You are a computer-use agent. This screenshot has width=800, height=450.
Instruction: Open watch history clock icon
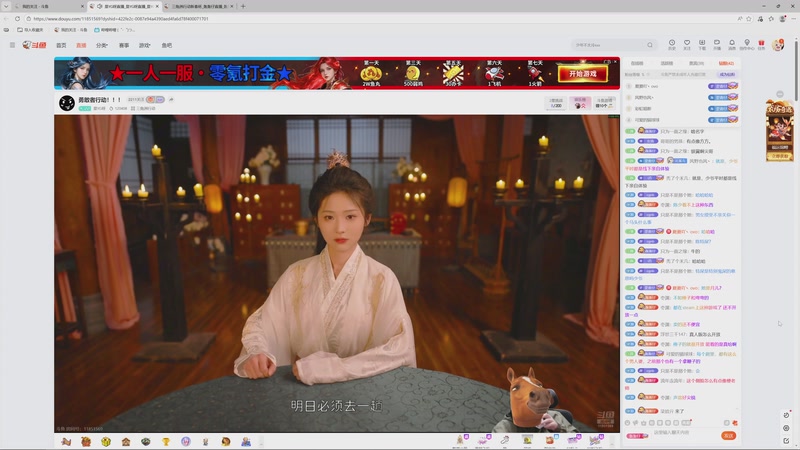click(672, 44)
